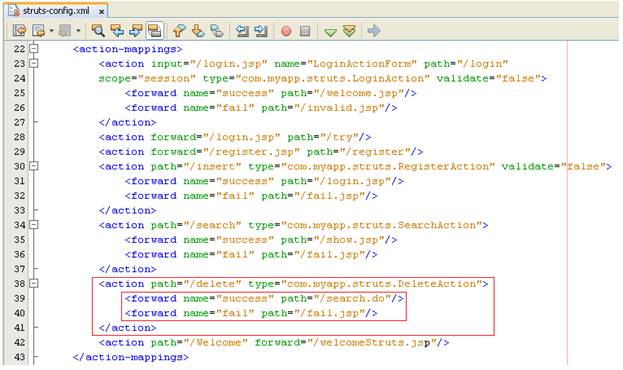The image size is (623, 370).
Task: Click "com.myapp.struts.LoginAction" type value
Action: (x=333, y=78)
